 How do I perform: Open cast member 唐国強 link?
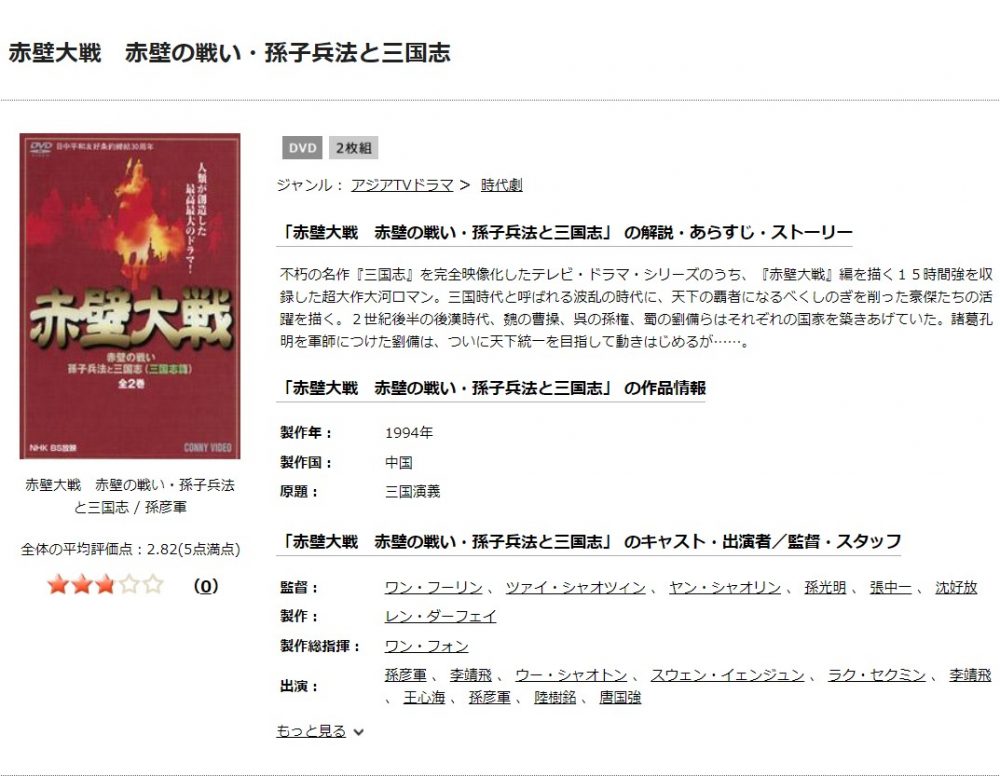click(620, 697)
